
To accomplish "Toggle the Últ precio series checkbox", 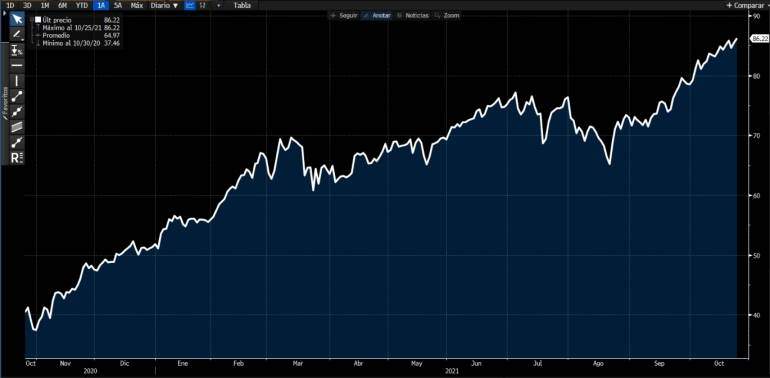I will pyautogui.click(x=38, y=20).
